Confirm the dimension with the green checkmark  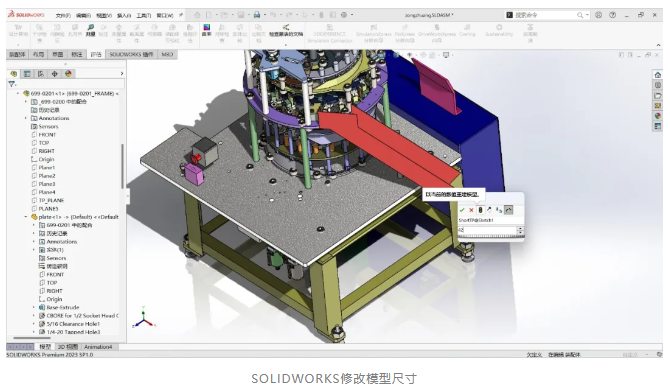[x=462, y=210]
